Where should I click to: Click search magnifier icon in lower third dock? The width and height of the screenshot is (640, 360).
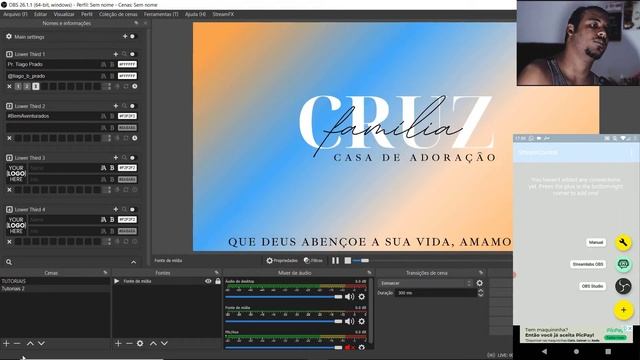(x=9, y=262)
